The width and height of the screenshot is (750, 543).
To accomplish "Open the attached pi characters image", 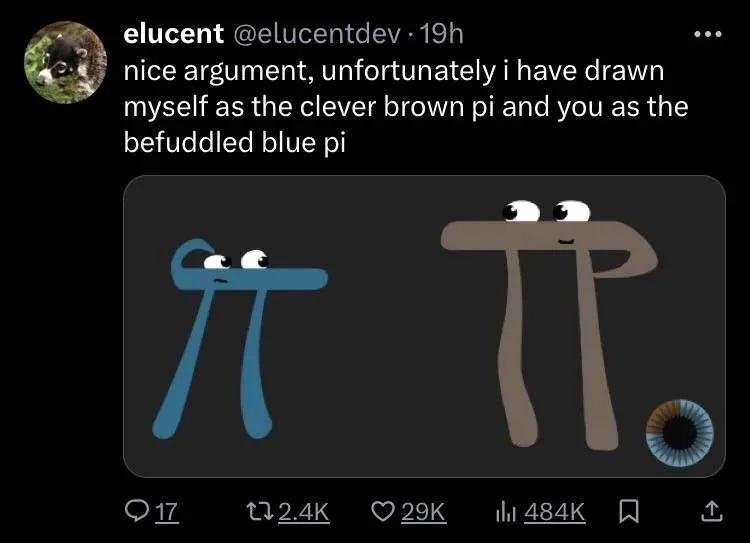I will (424, 326).
